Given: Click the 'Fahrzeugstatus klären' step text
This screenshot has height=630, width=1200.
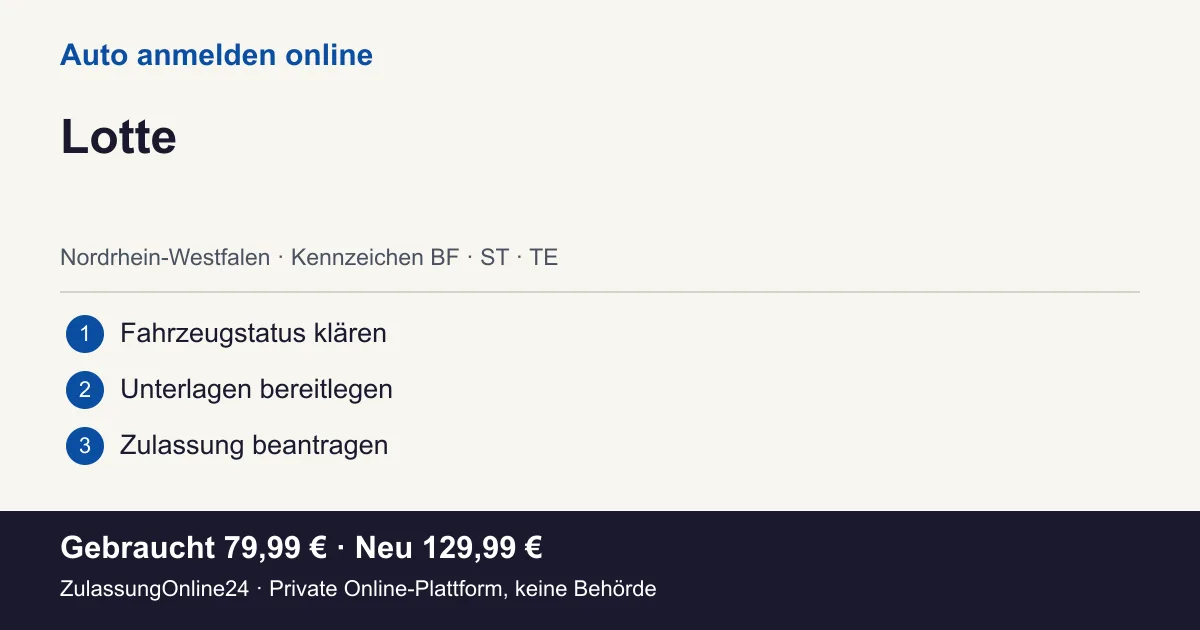Looking at the screenshot, I should pos(253,333).
